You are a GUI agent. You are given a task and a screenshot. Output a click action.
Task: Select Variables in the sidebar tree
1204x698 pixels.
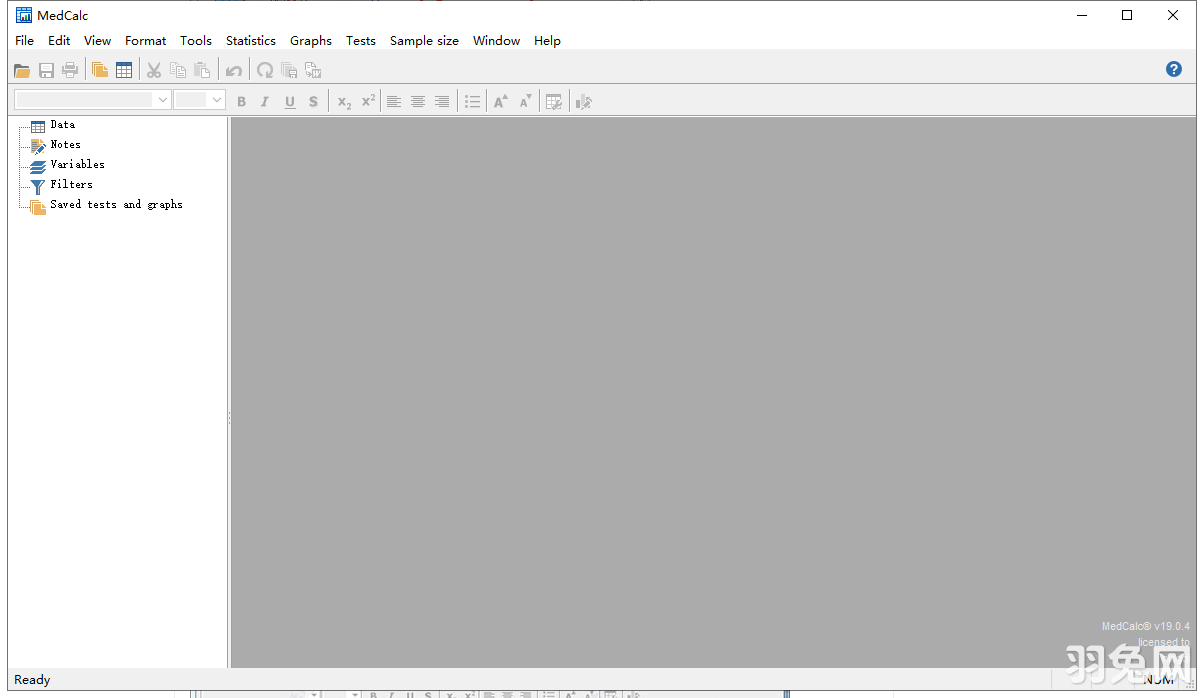click(77, 165)
